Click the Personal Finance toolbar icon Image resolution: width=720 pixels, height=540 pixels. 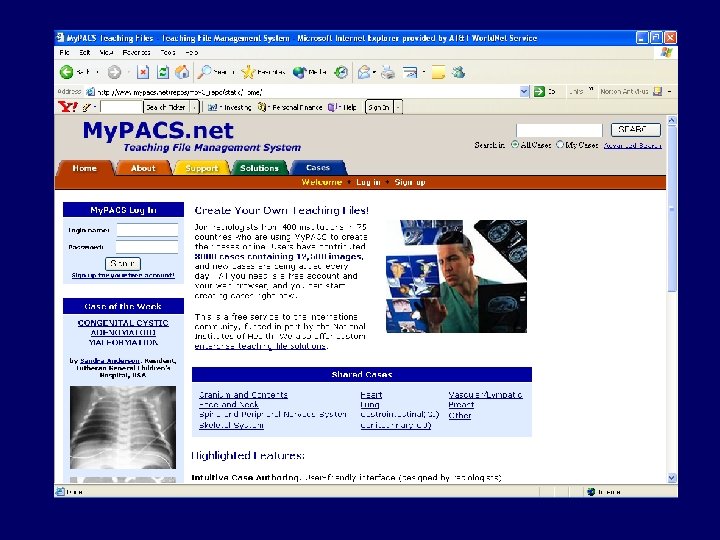pyautogui.click(x=262, y=107)
